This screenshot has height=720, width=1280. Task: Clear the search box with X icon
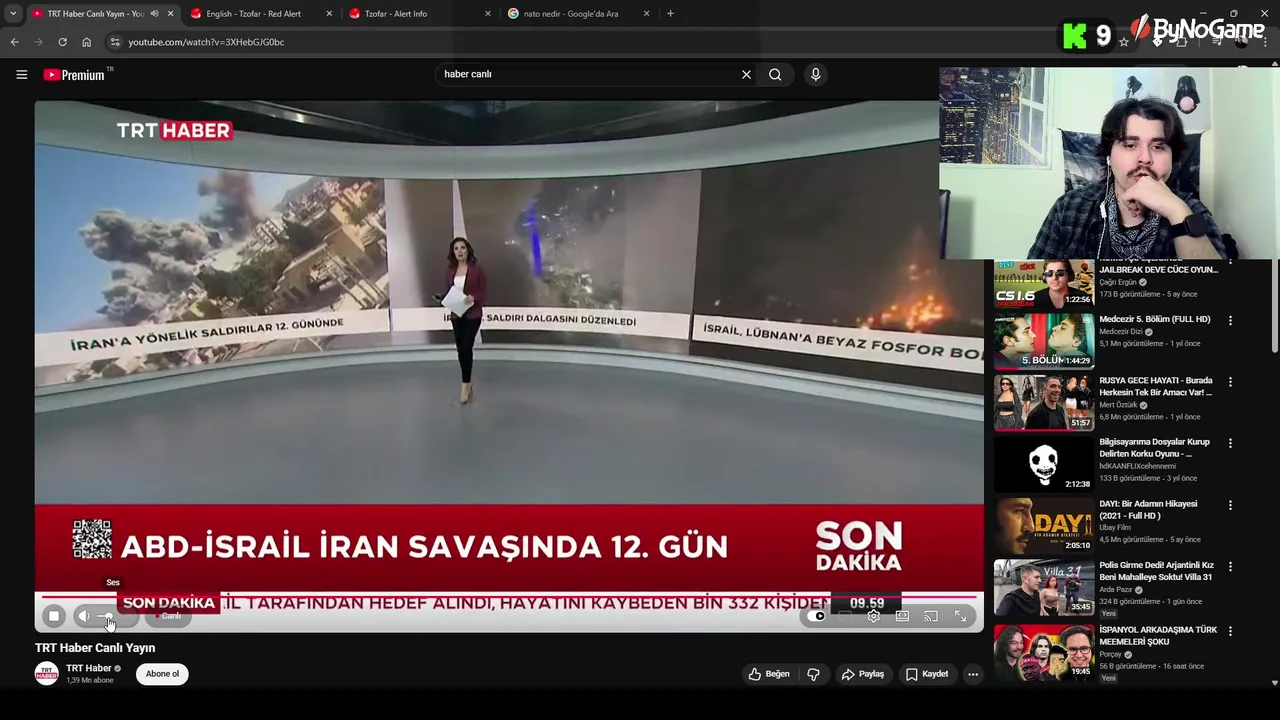coord(746,74)
